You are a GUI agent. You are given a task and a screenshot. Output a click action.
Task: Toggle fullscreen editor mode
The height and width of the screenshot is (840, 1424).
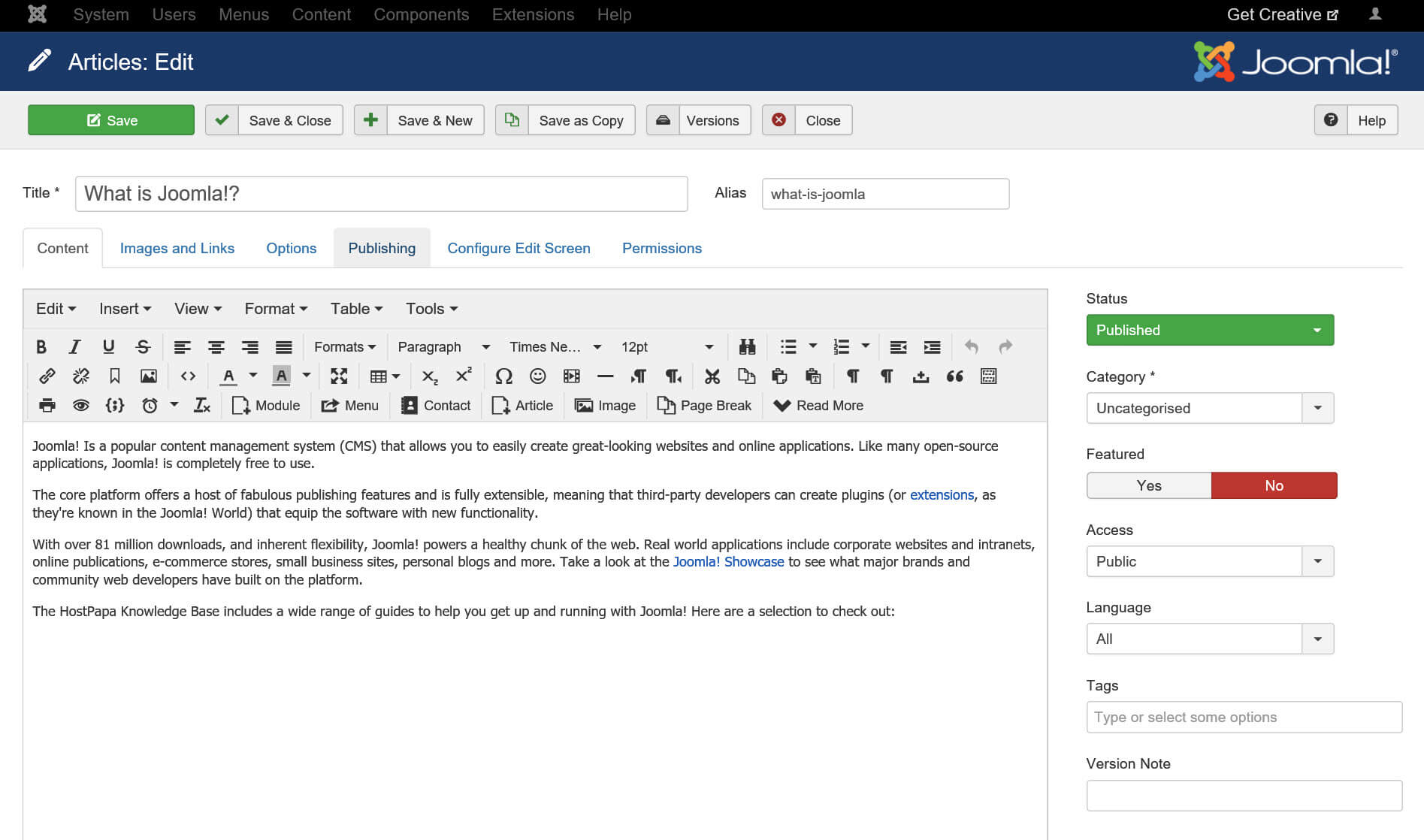coord(339,376)
